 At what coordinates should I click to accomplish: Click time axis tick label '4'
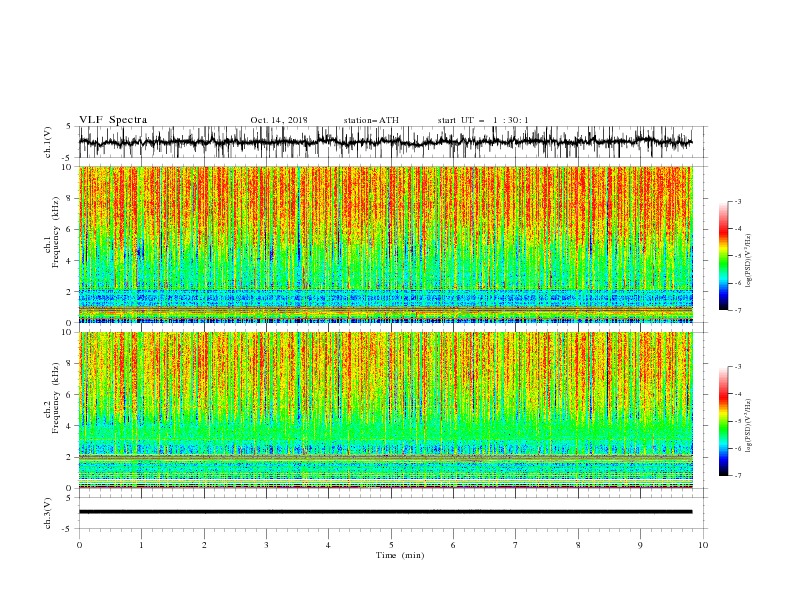coord(328,545)
